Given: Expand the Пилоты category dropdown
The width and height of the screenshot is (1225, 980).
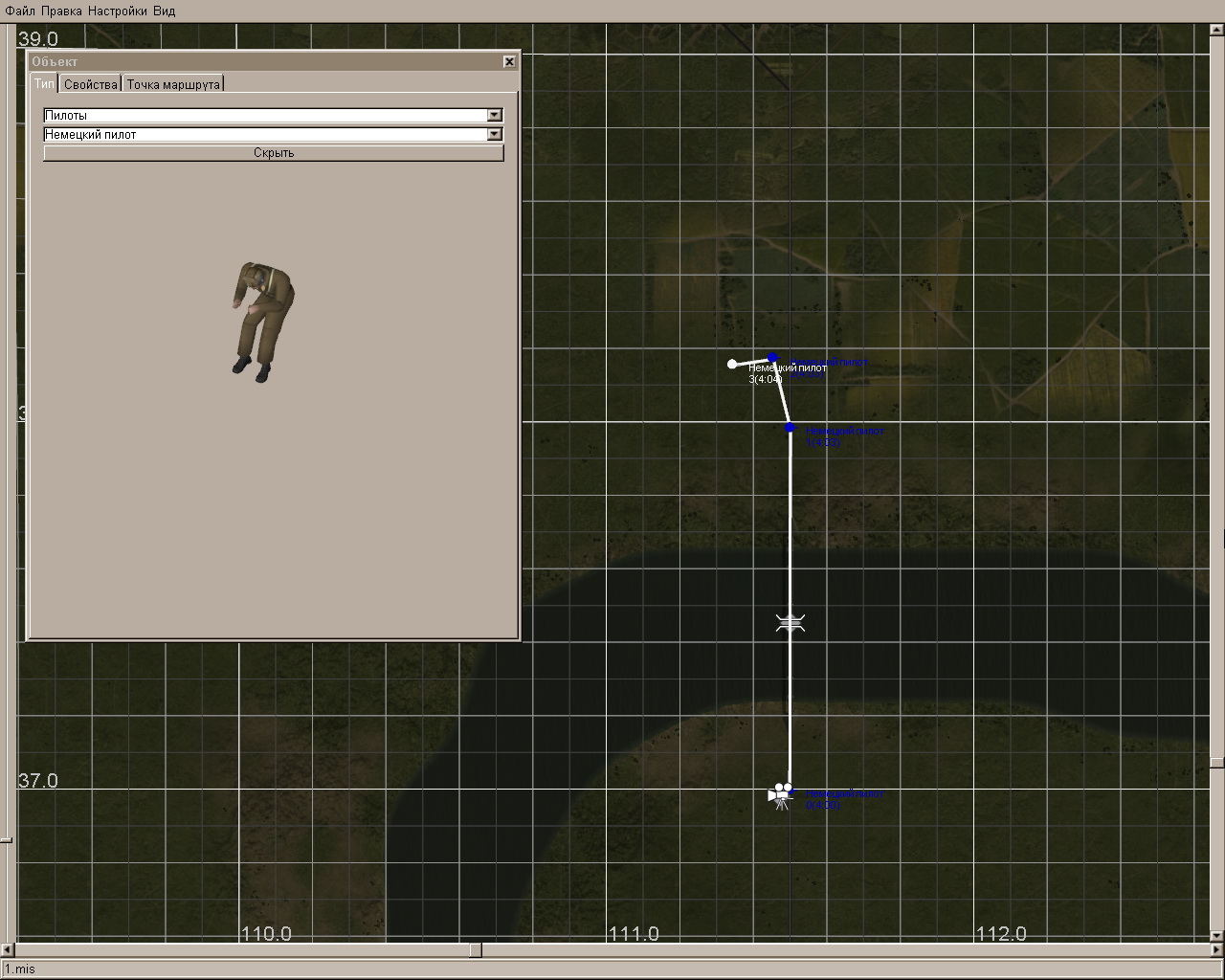Looking at the screenshot, I should tap(494, 115).
